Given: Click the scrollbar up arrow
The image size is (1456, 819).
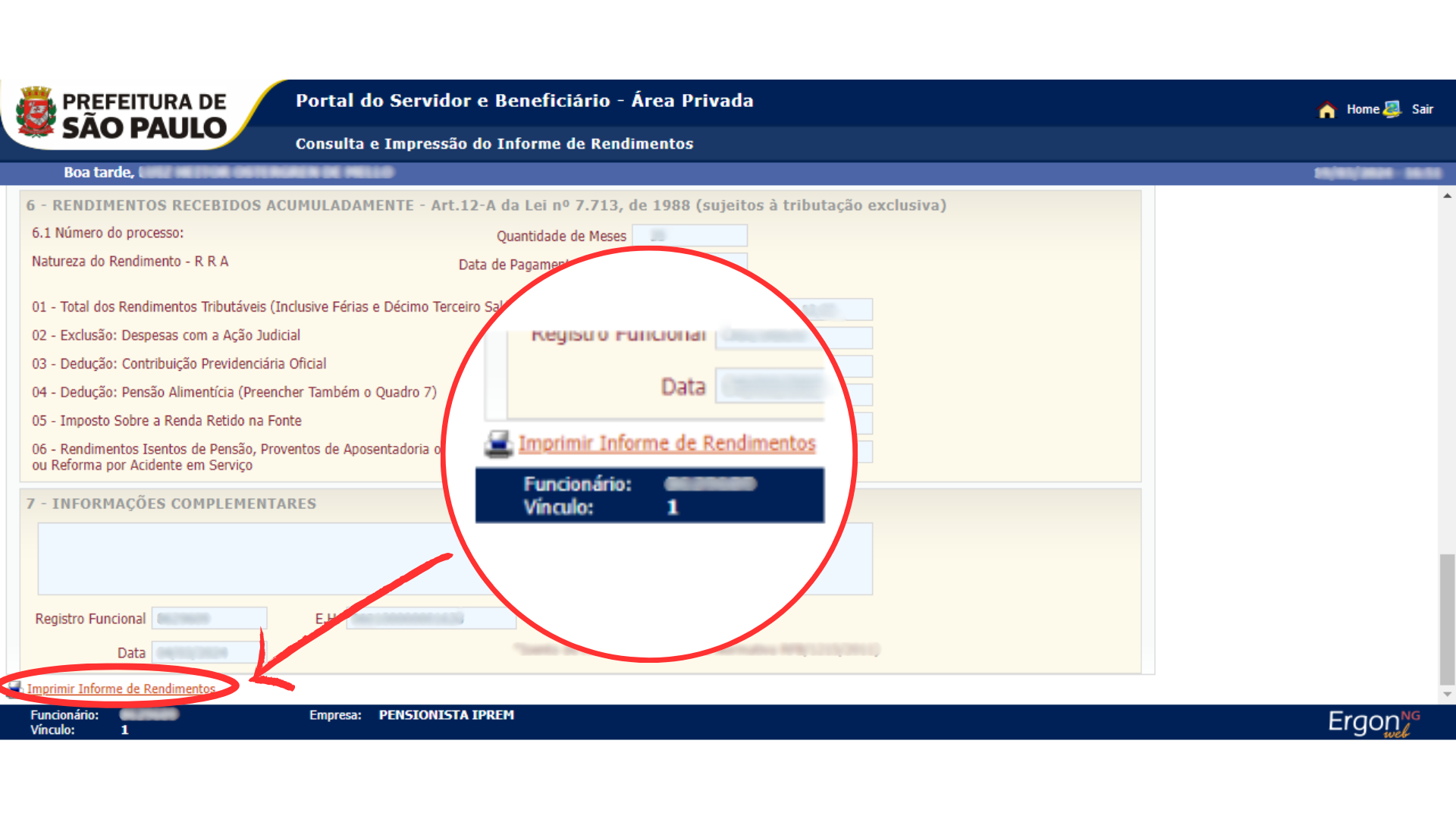Looking at the screenshot, I should click(x=1448, y=196).
